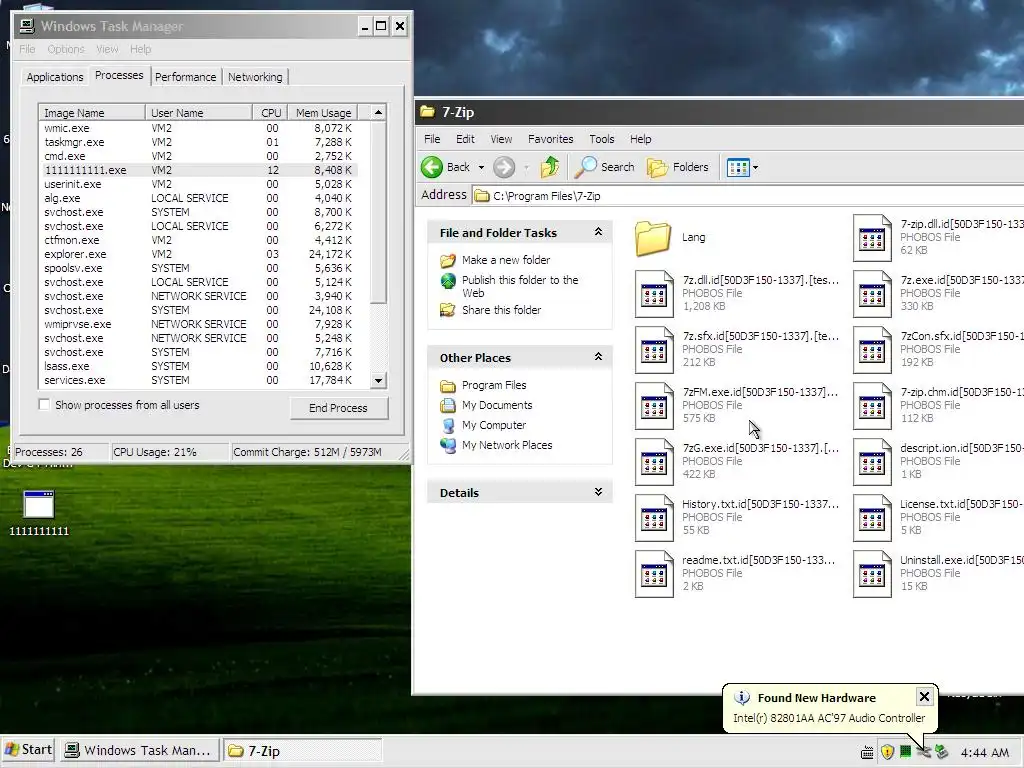Select the readme.txt.id PHOBOS file icon
Image resolution: width=1024 pixels, height=768 pixels.
coord(654,575)
